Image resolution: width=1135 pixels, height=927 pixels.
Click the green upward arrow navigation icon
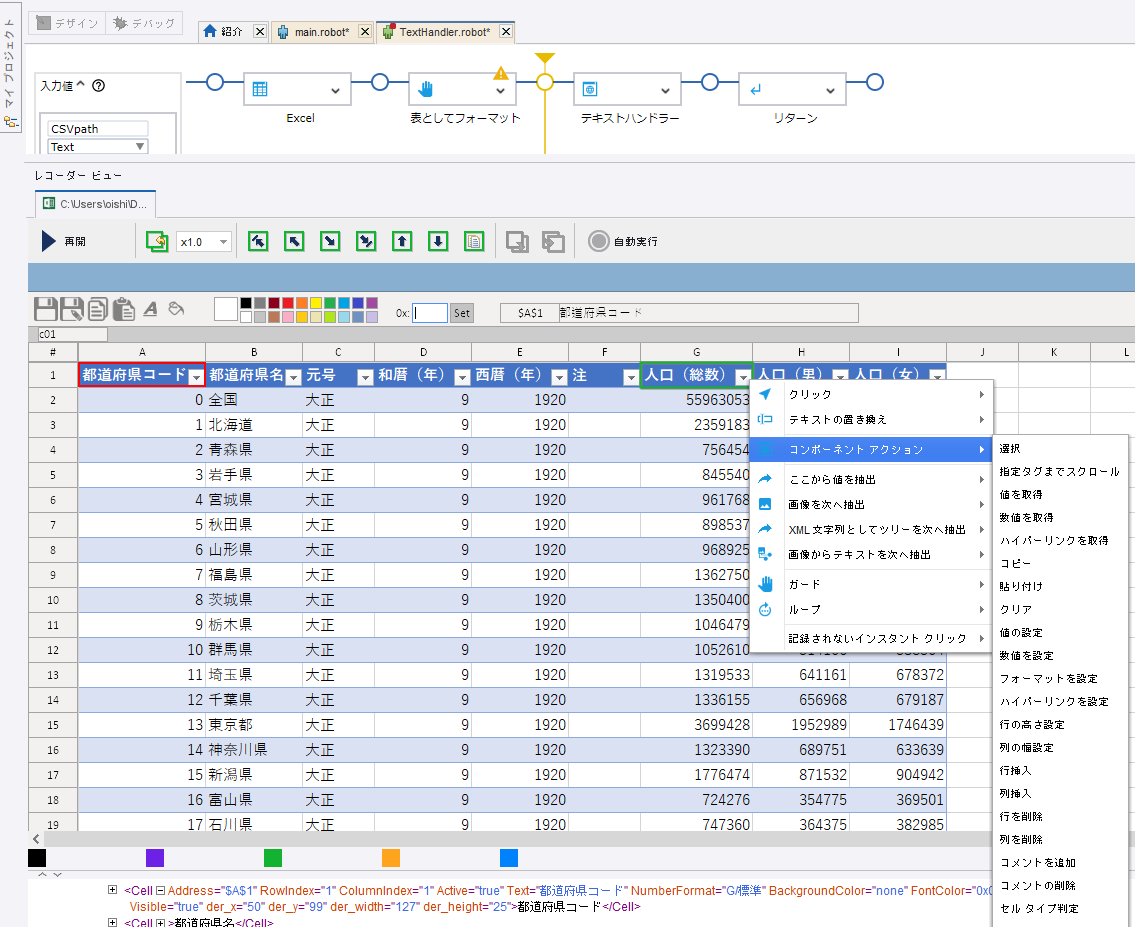click(401, 241)
